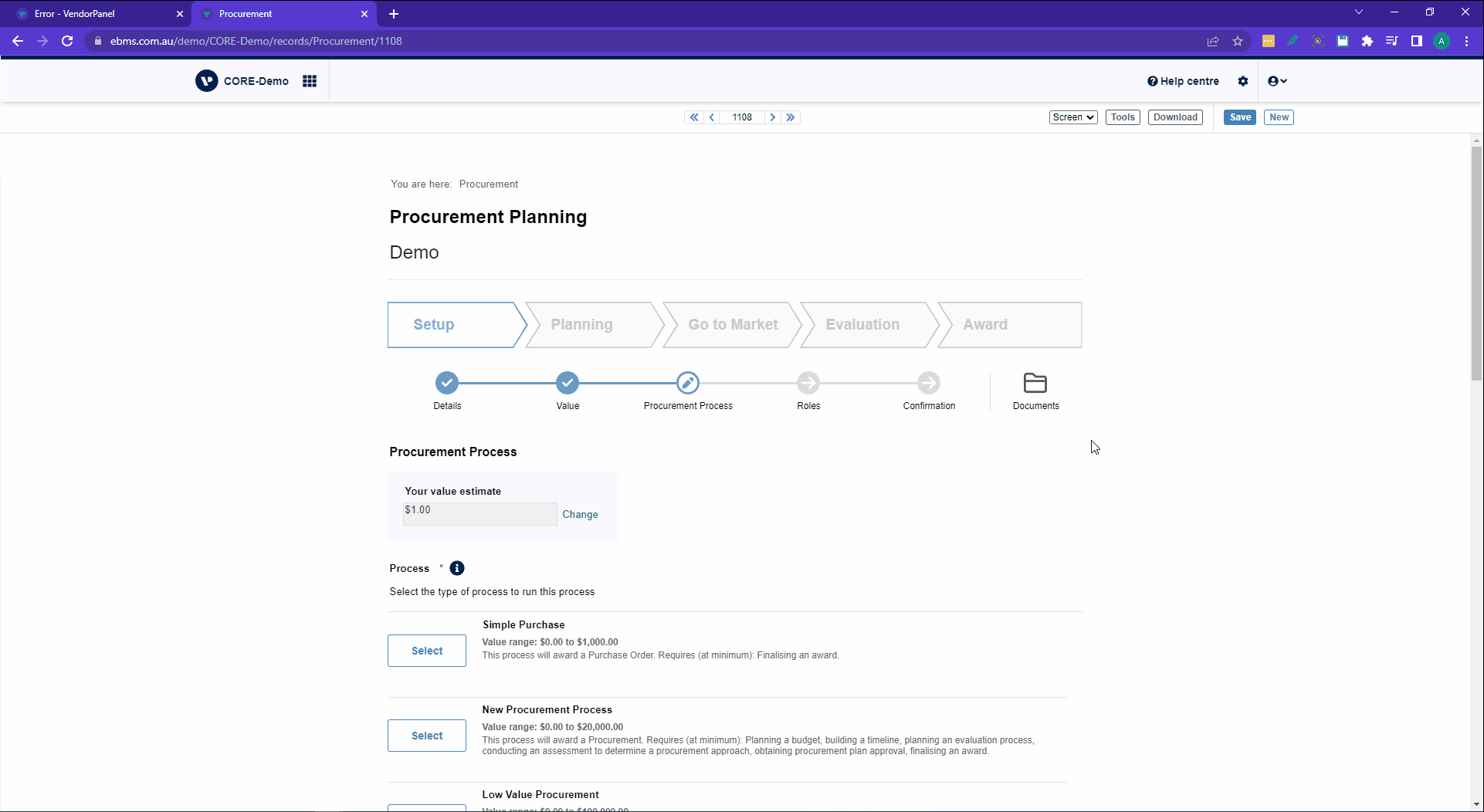Click the CORE-Demo logo icon
The image size is (1484, 812).
[206, 81]
